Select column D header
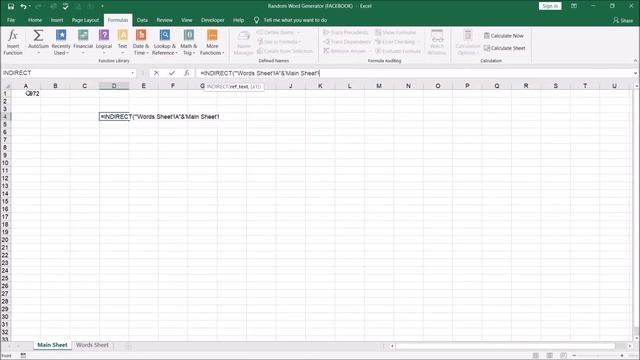 click(x=114, y=86)
